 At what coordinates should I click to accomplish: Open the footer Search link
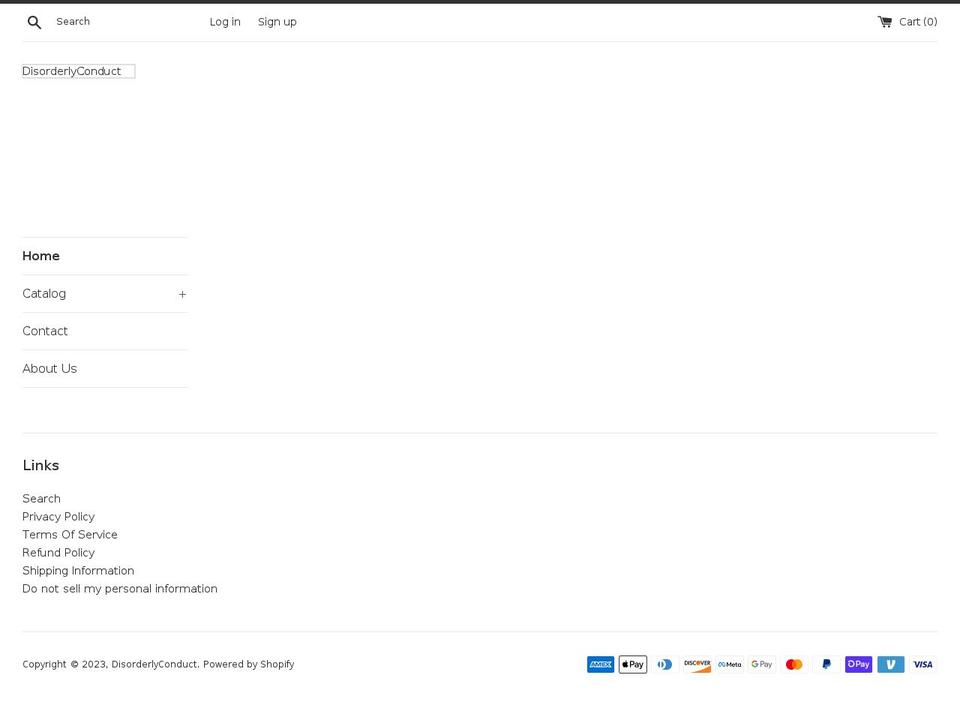42,499
